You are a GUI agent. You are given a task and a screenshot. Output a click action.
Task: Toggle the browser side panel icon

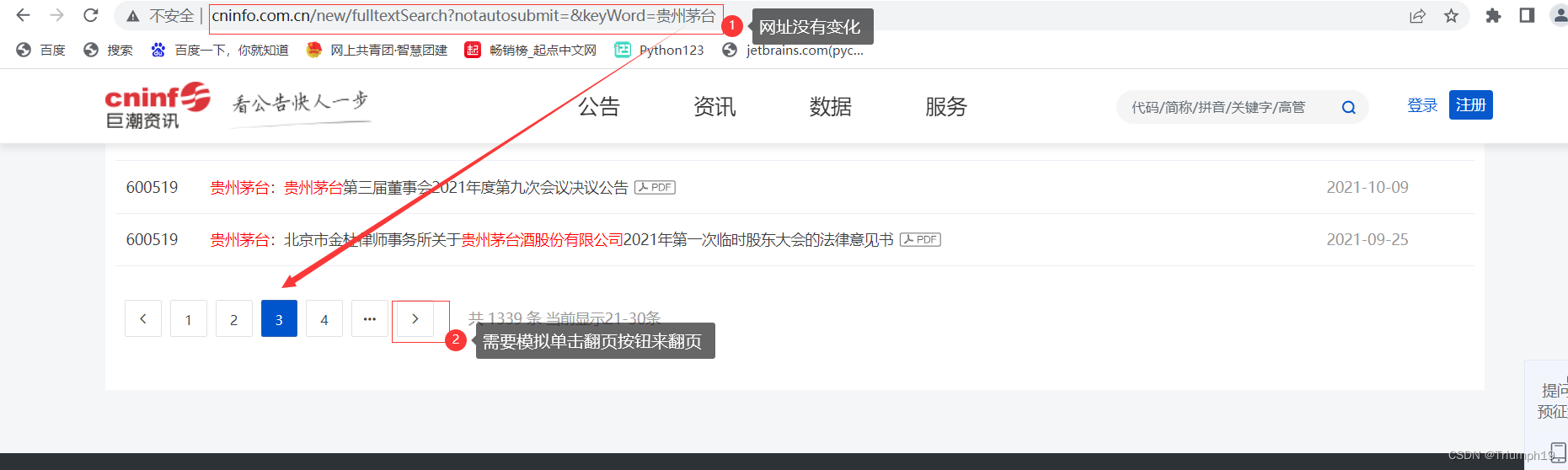tap(1527, 15)
